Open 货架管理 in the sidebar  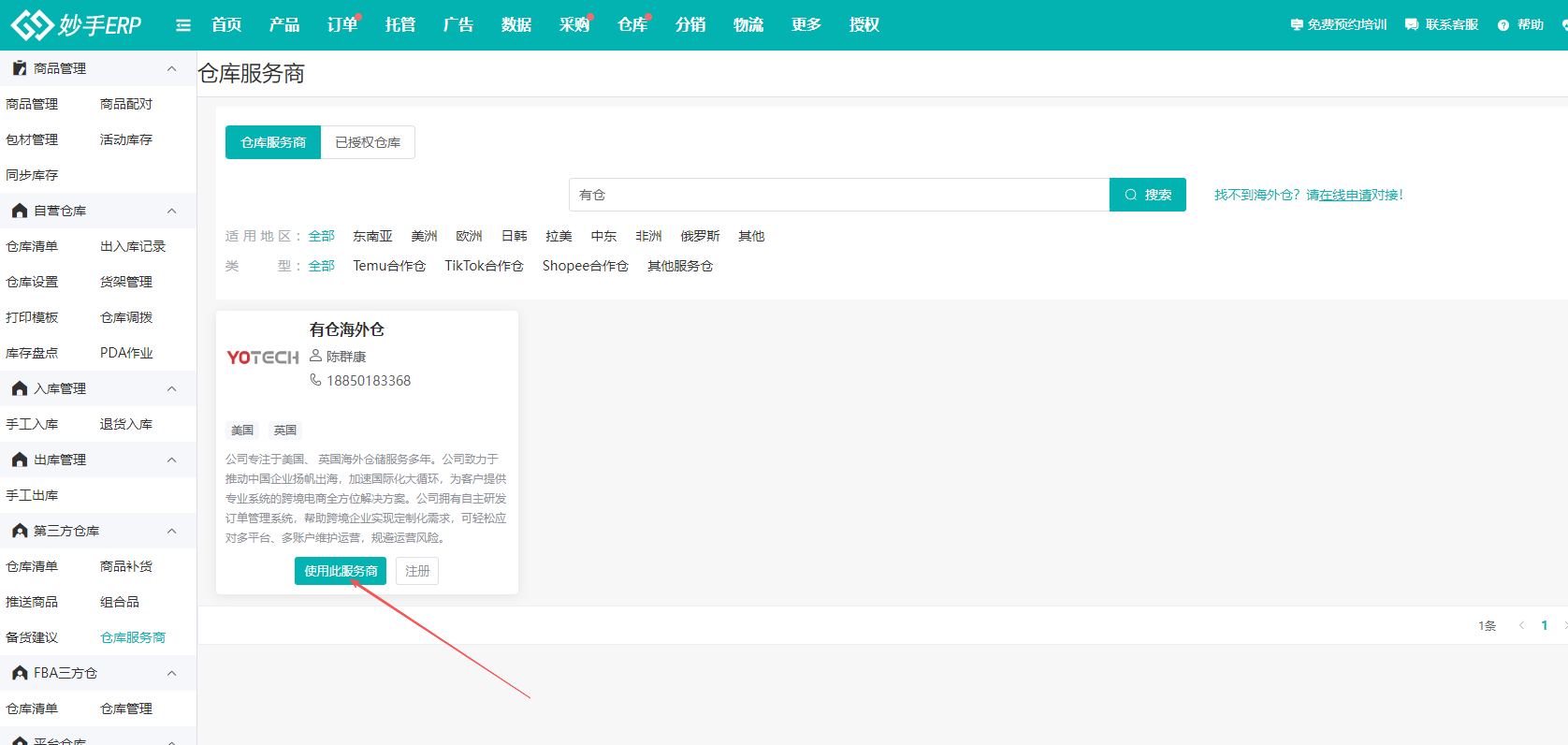click(x=126, y=282)
